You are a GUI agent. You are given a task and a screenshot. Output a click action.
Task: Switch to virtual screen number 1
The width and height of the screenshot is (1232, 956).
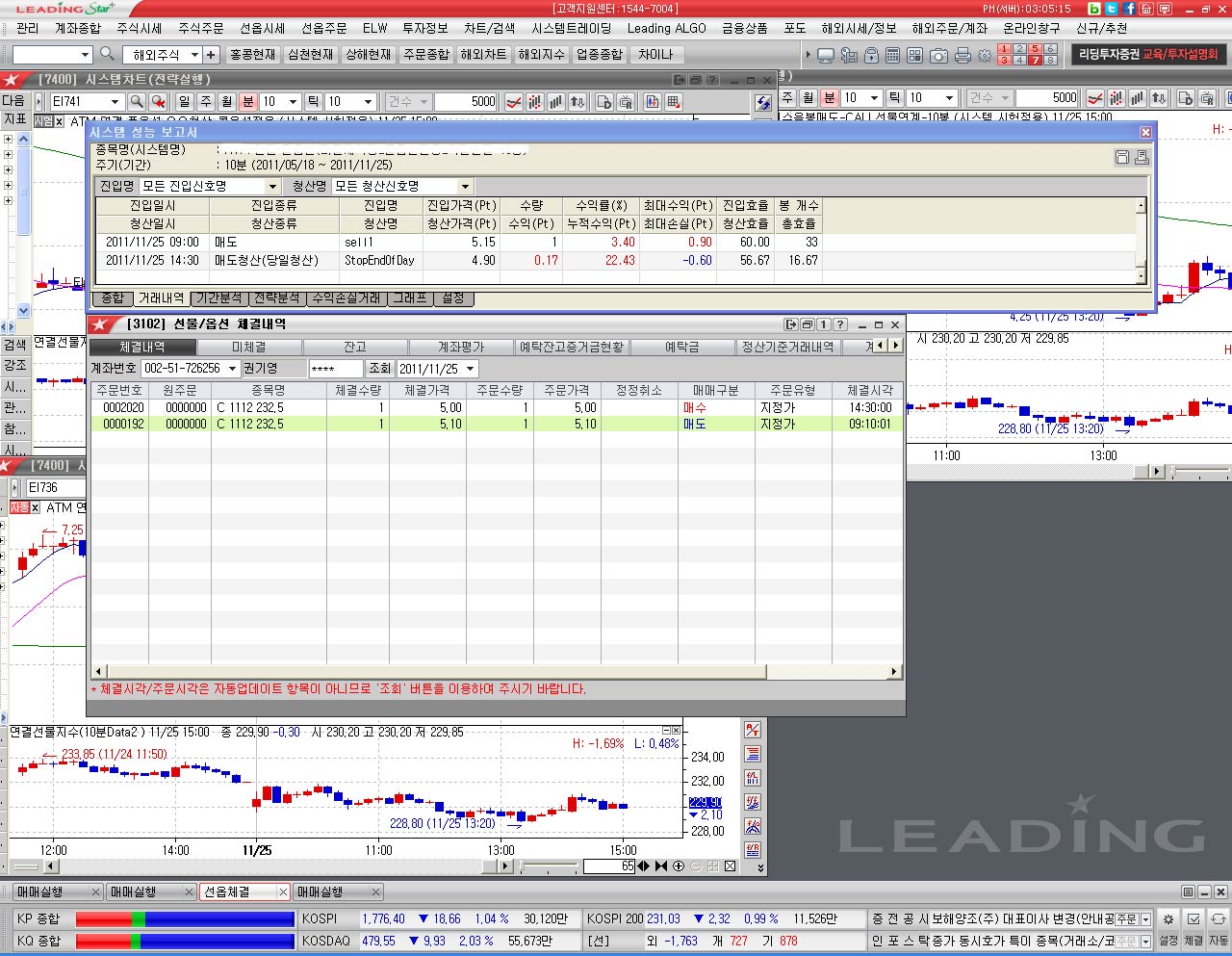tap(1004, 49)
